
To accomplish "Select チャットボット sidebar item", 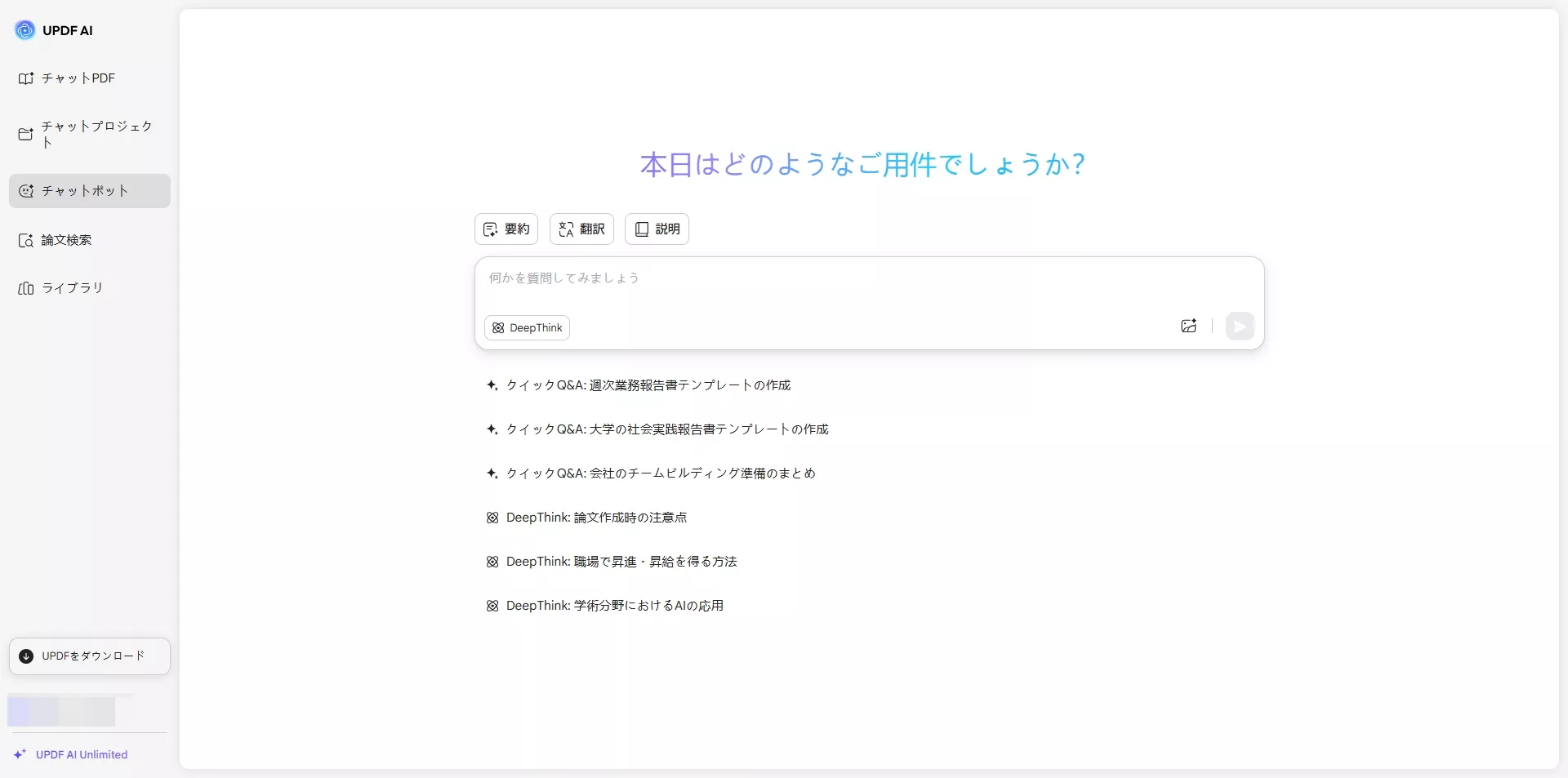I will (90, 191).
